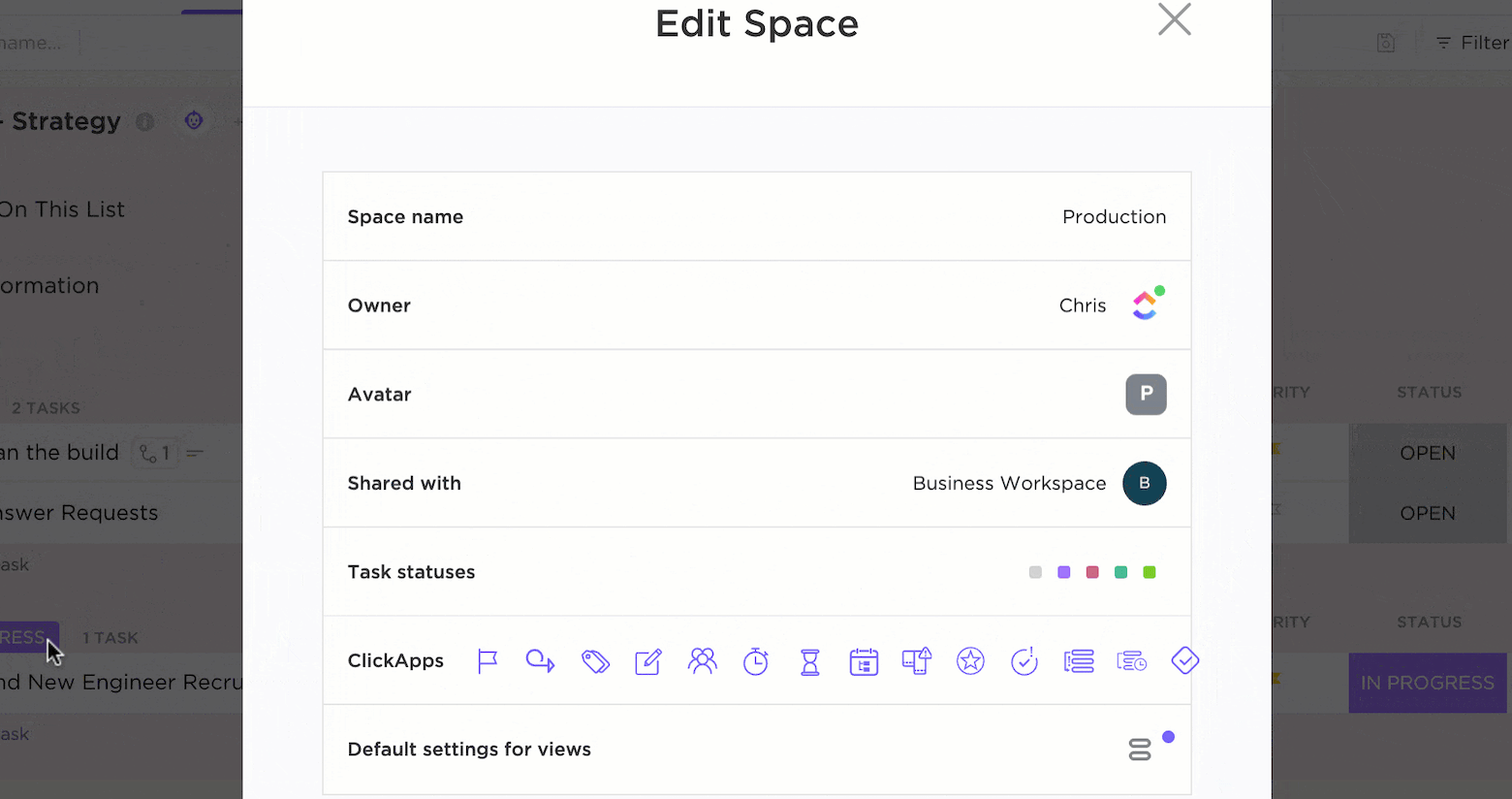The height and width of the screenshot is (799, 1512).
Task: Click the pencil edit ClickApp icon
Action: click(647, 661)
